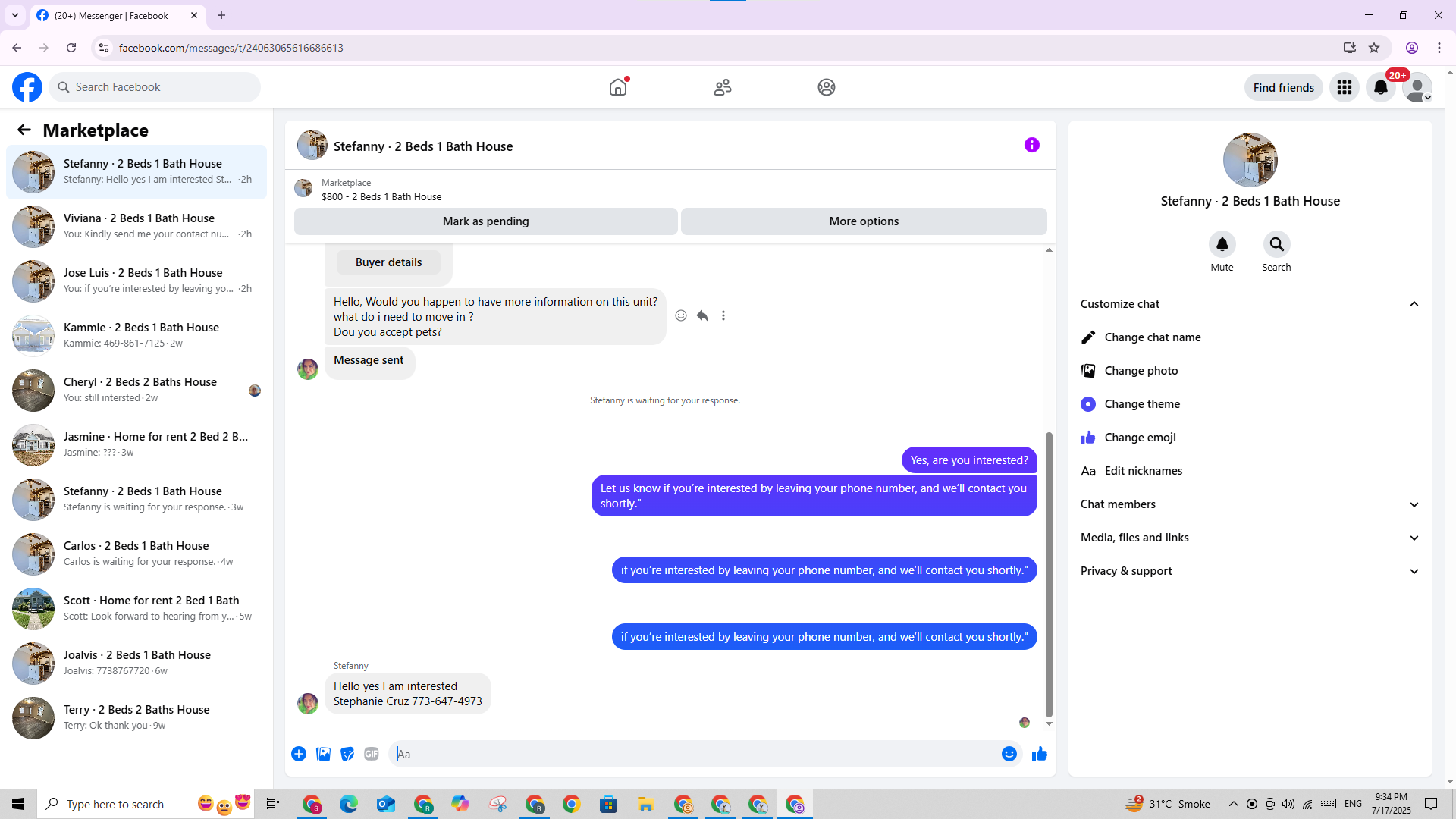Viewport: 1456px width, 819px height.
Task: Click the $800 Marketplace listing link
Action: point(381,197)
